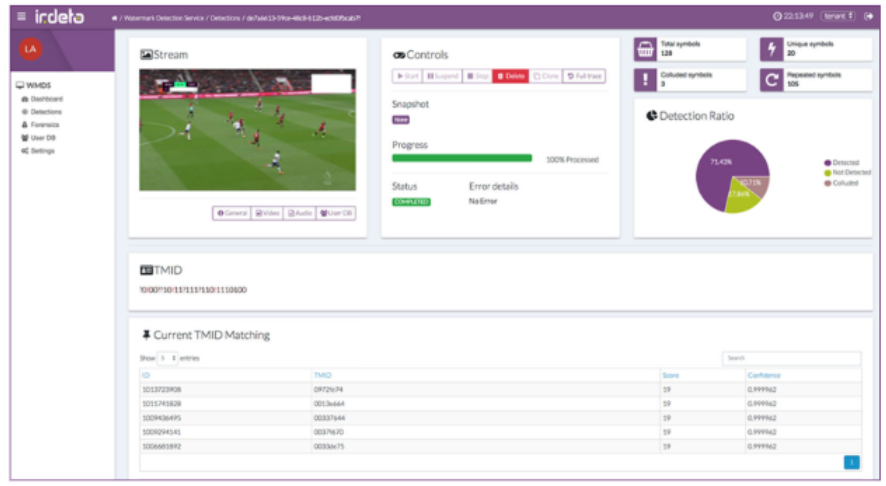Click the logout icon in top bar

[869, 17]
